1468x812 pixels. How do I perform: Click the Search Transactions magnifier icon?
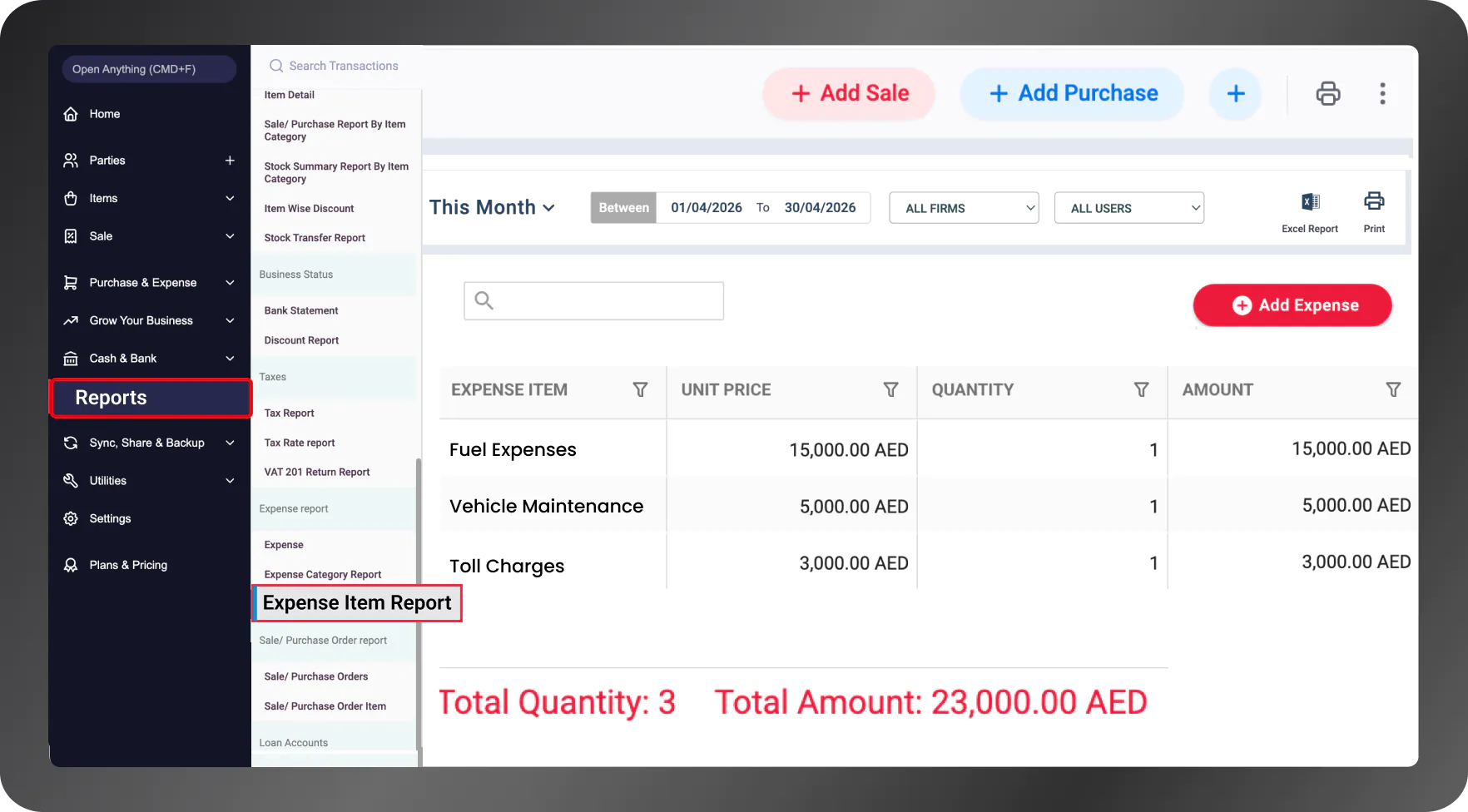coord(276,66)
